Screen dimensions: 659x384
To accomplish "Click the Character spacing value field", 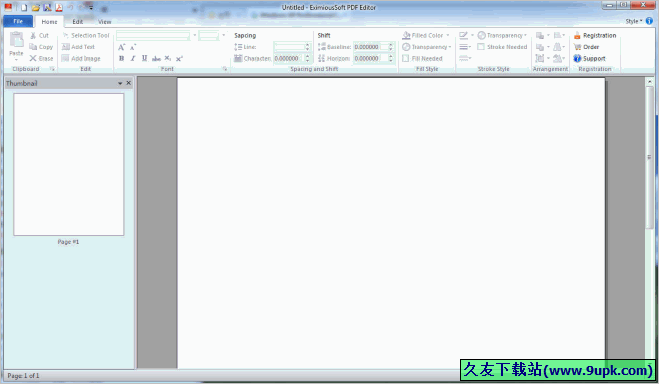I will click(289, 58).
